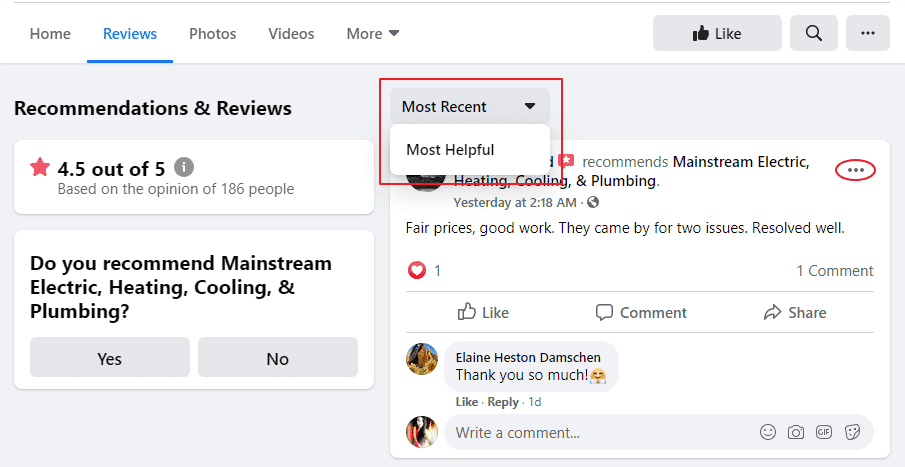Open the "Yesterday at 2:18 AM" timestamp
905x467 pixels.
pos(515,203)
